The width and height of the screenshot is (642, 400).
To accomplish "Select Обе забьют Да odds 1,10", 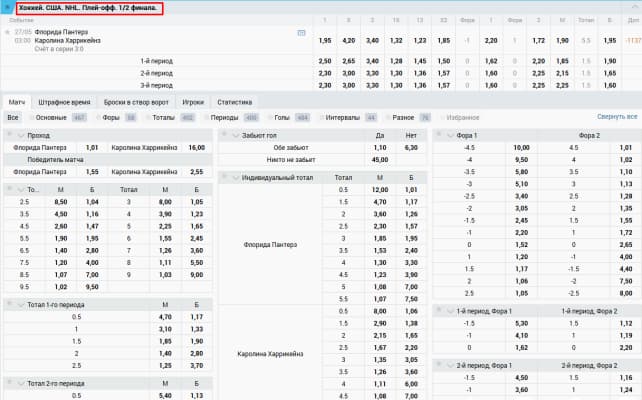I will pyautogui.click(x=380, y=148).
